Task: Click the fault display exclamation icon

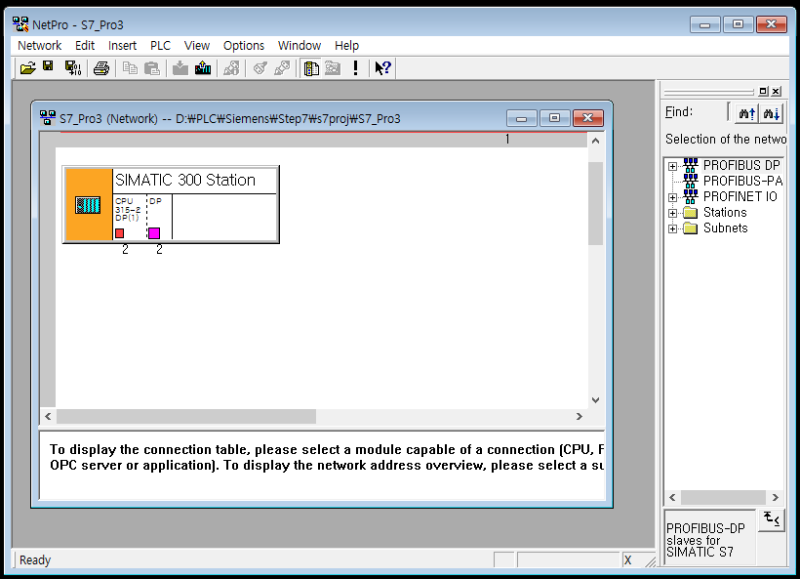Action: click(x=356, y=67)
